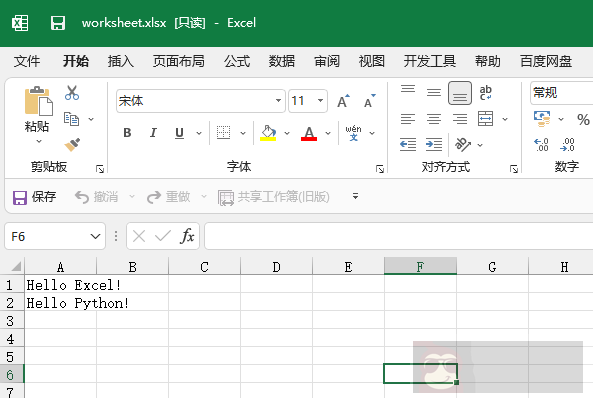The image size is (593, 398).
Task: Toggle Italic formatting
Action: pyautogui.click(x=153, y=133)
